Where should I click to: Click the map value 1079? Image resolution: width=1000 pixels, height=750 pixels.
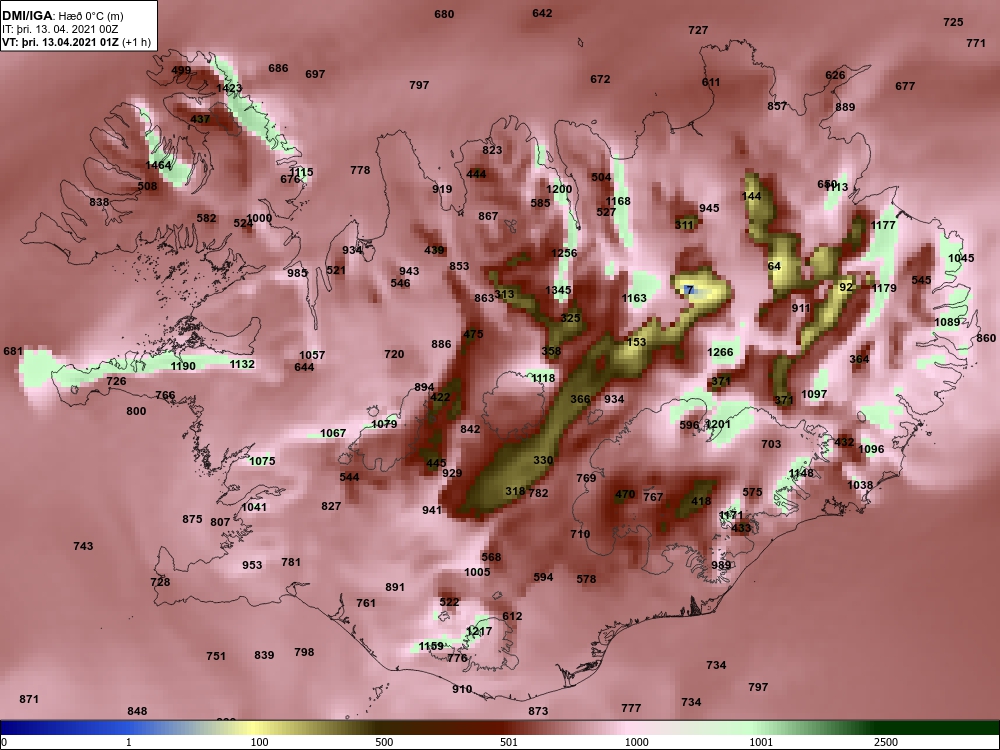tap(384, 424)
